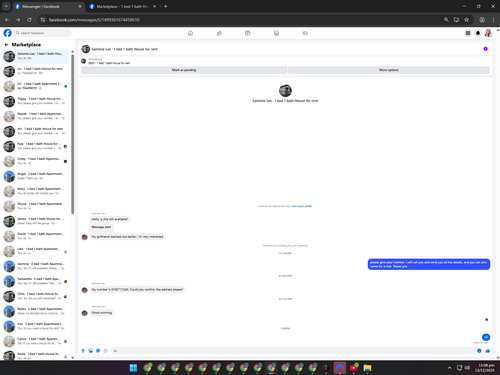Open the Jasmine 2 bed 1 bath conversation
The width and height of the screenshot is (500, 375).
(x=35, y=266)
